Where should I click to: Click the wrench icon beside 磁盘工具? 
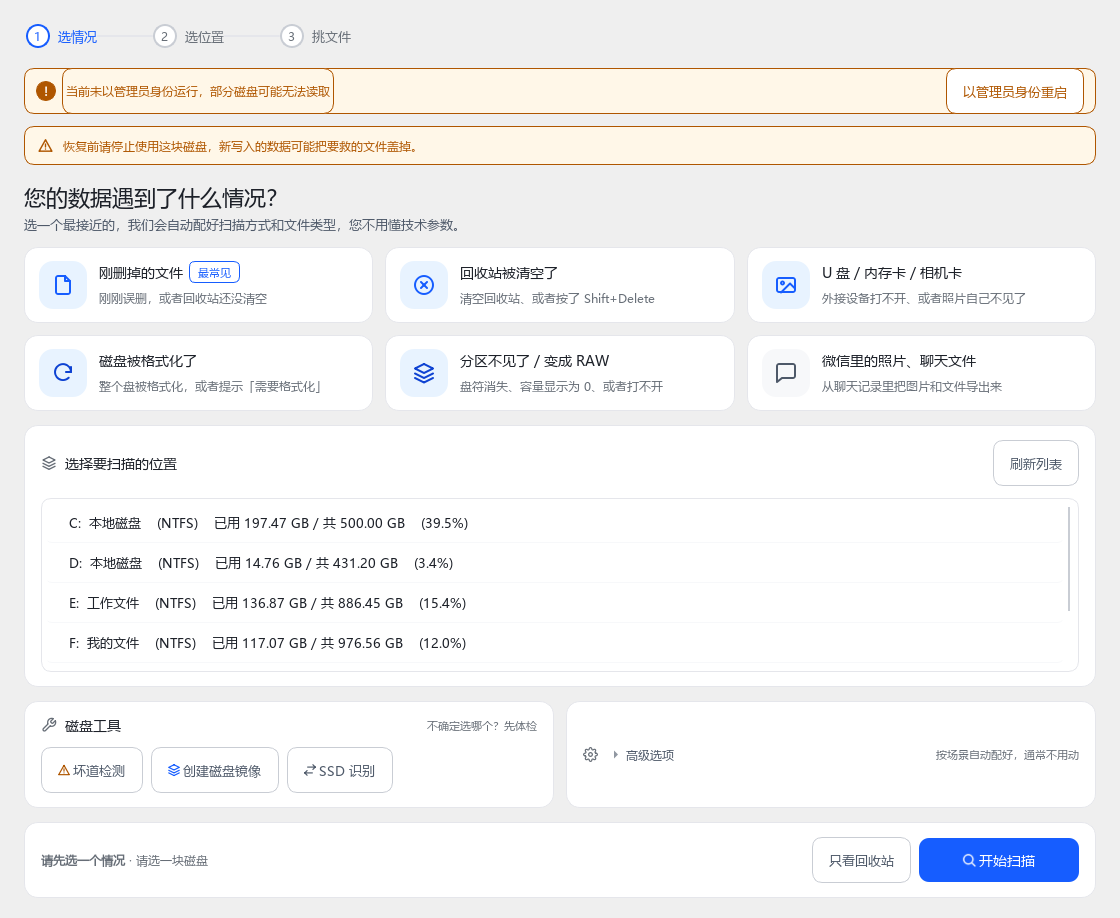click(49, 725)
